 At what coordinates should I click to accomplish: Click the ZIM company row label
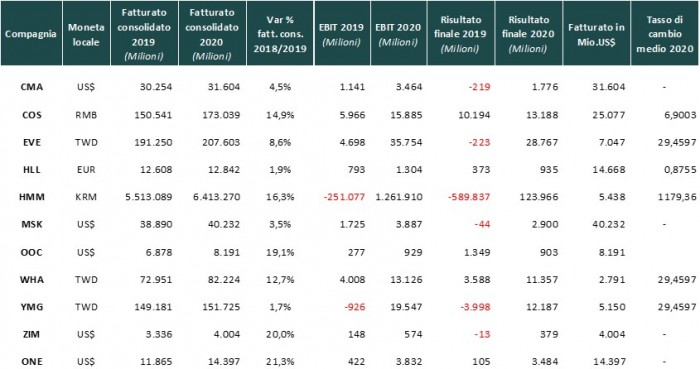coord(32,334)
